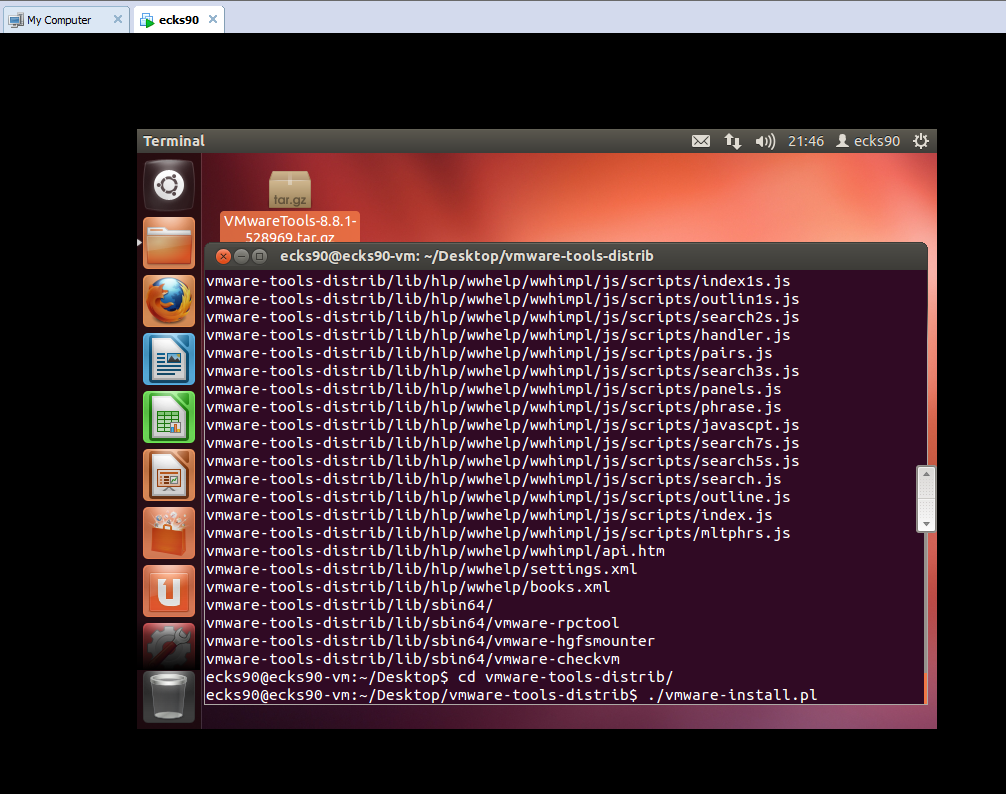Click the scripts/index.js output line
Screen dimensions: 1006x794
489,516
